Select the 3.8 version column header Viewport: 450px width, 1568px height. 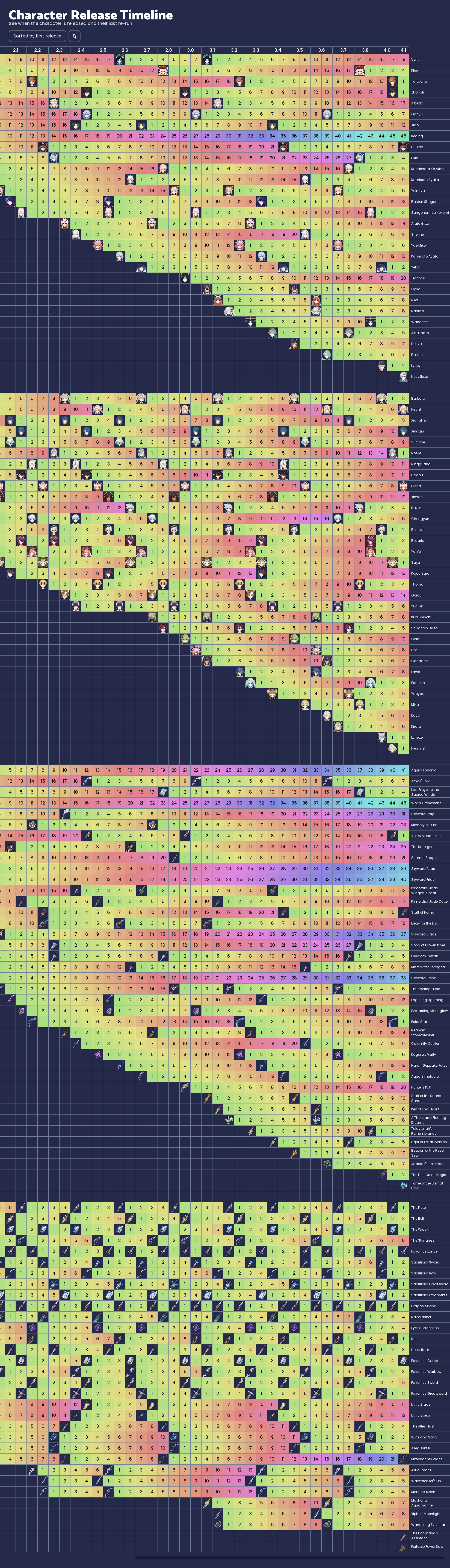point(365,50)
